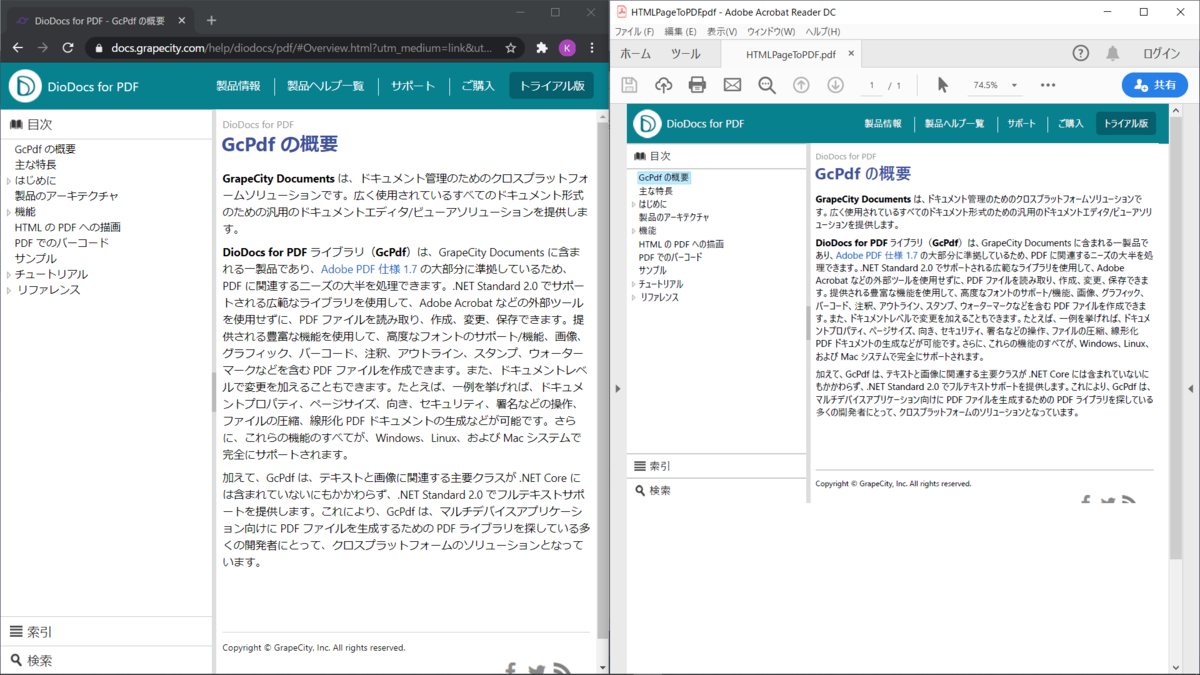Select サンプル in the browser contents tree
The image size is (1200, 675).
tap(36, 259)
